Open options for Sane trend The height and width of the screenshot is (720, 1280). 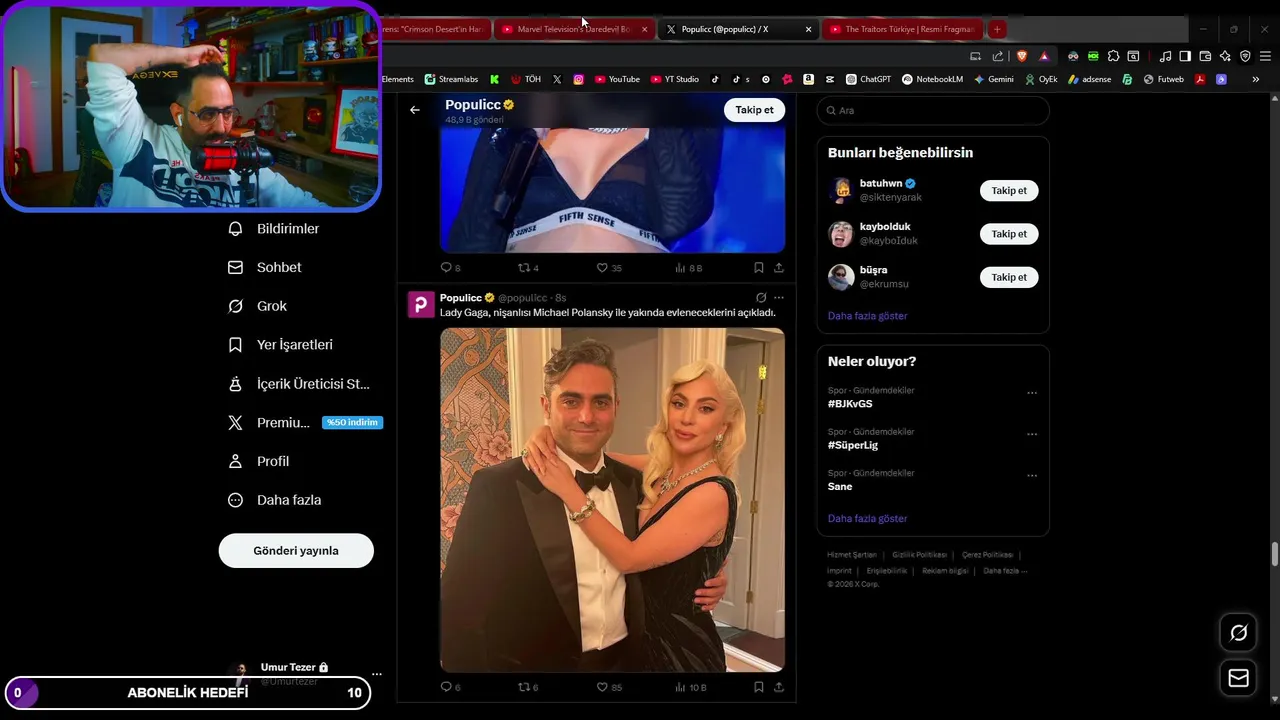click(x=1032, y=476)
